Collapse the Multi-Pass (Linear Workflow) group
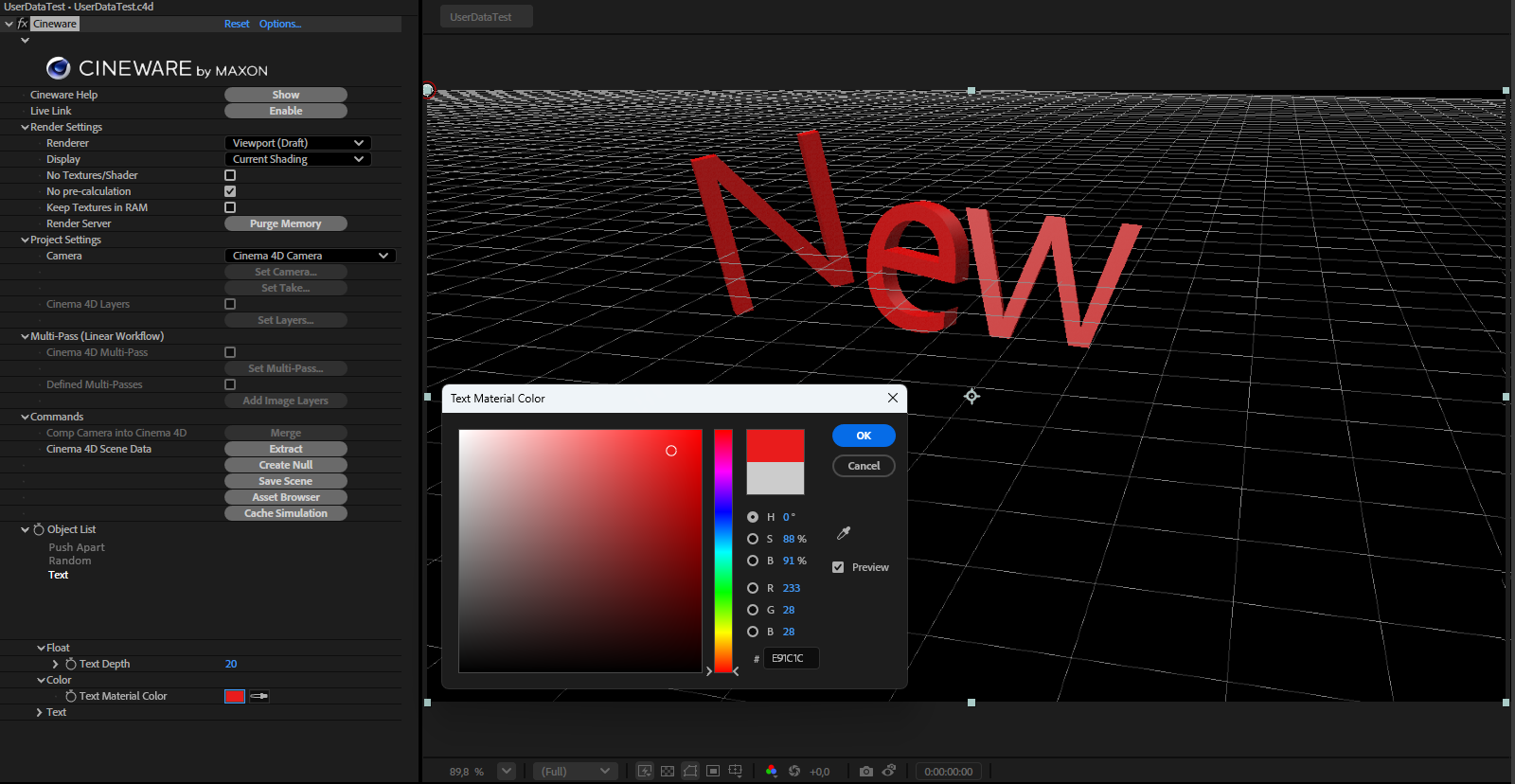 (x=25, y=336)
